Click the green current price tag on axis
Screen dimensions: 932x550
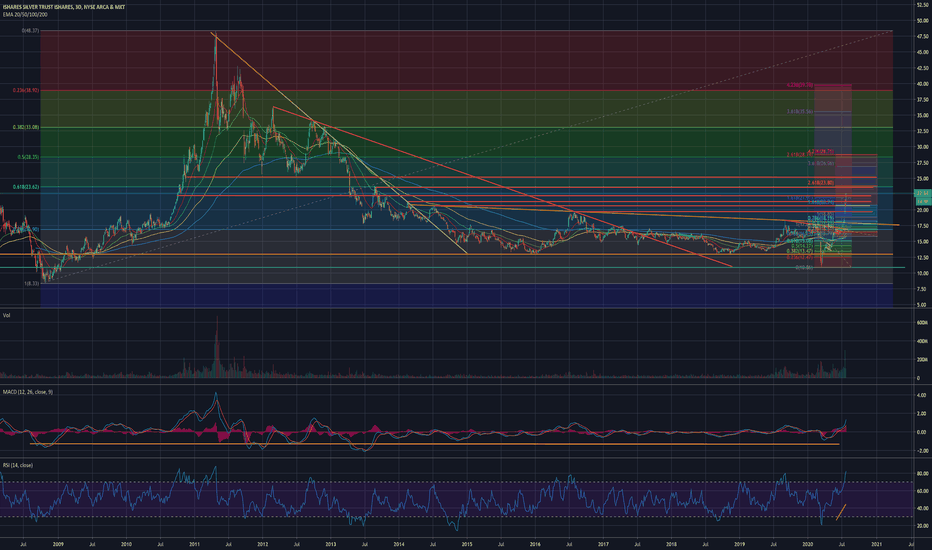coord(922,193)
